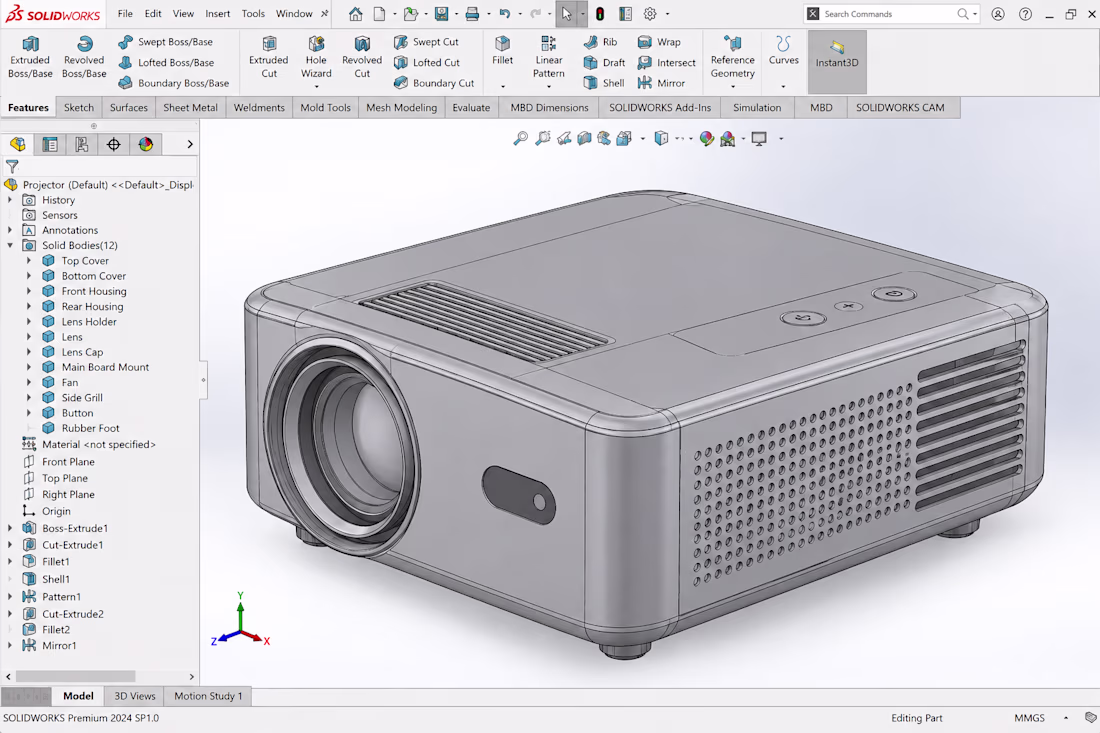This screenshot has height=733, width=1100.
Task: Start the Linear Pattern tool
Action: click(x=549, y=56)
